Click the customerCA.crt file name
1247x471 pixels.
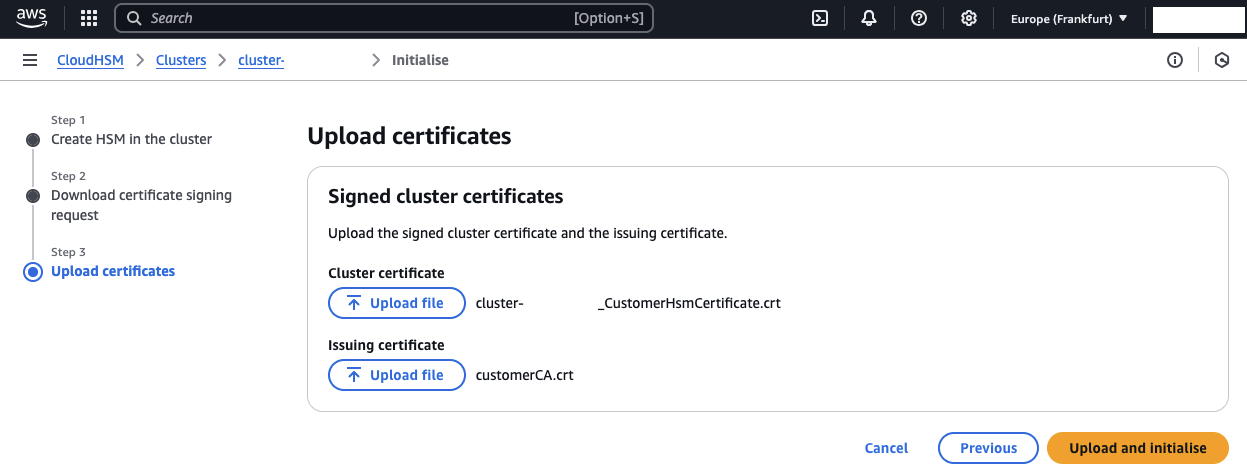(525, 375)
